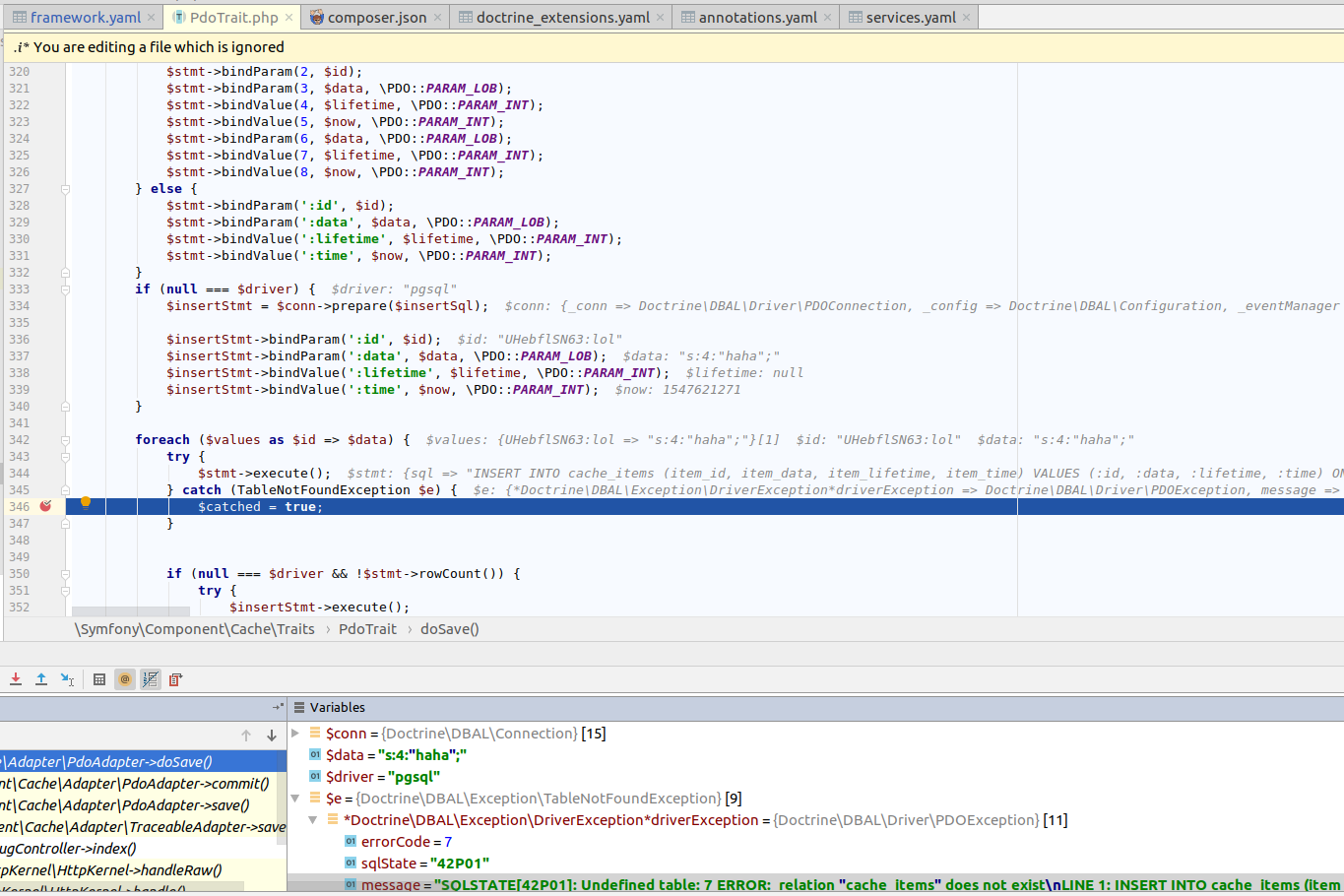Click the Variables panel list icon

click(x=299, y=707)
